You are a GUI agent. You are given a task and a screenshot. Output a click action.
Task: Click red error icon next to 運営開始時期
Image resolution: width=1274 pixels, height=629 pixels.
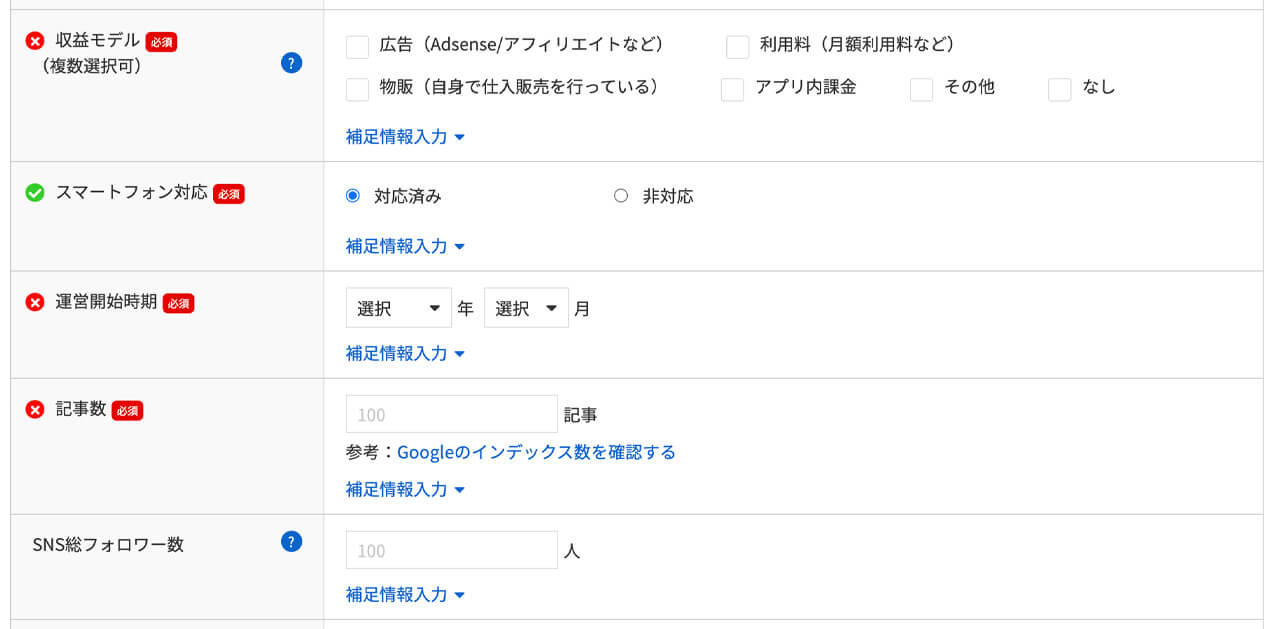(35, 302)
